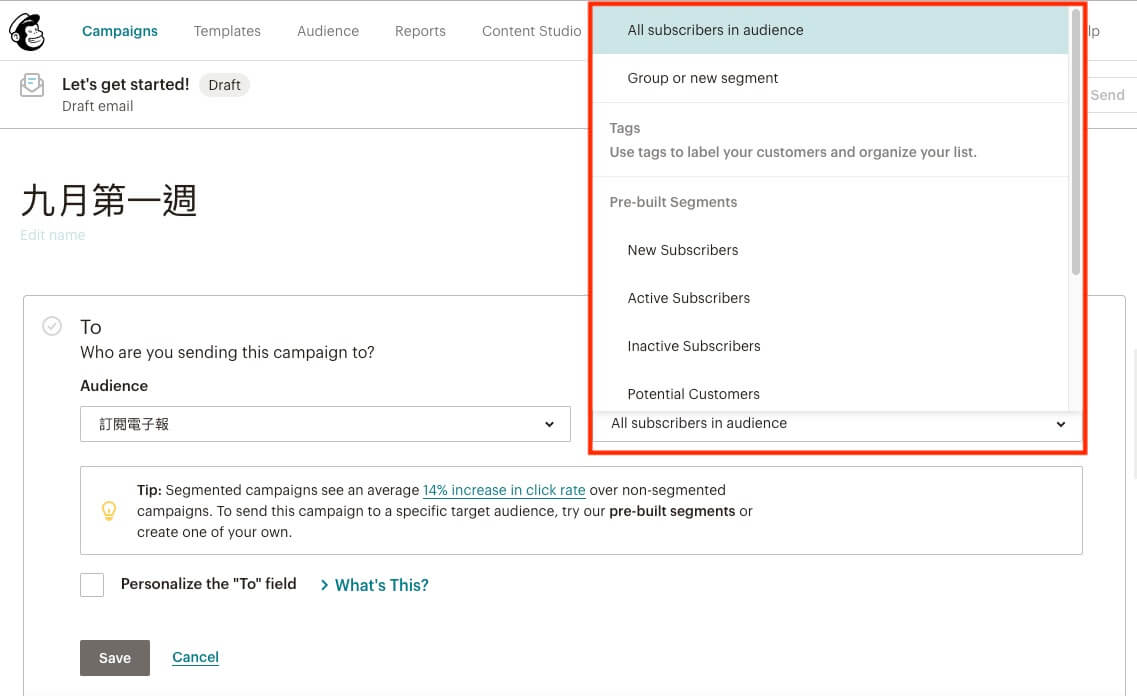Open the Audience dropdown showing 訂閱電子報
This screenshot has width=1137, height=696.
point(325,424)
